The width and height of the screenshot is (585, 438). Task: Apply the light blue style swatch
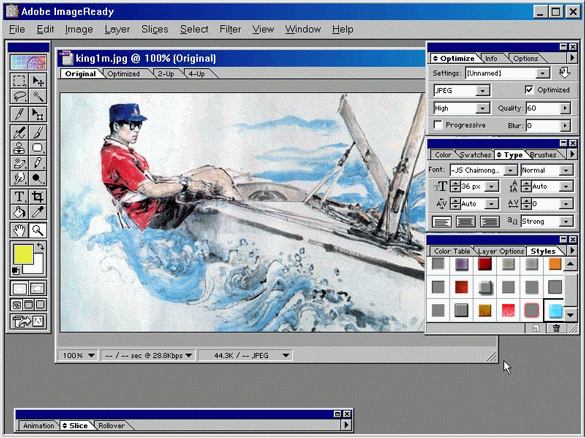click(555, 310)
